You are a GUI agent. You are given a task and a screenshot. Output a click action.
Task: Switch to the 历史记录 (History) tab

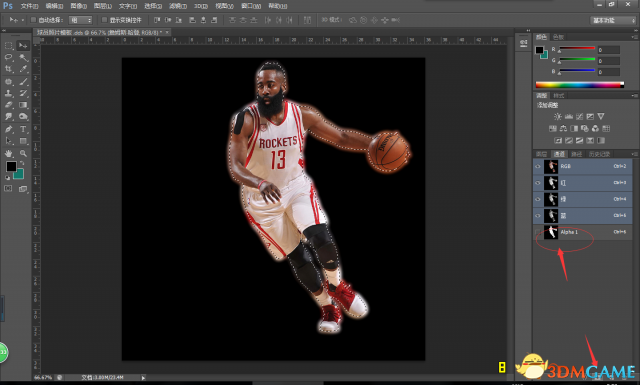coord(599,154)
